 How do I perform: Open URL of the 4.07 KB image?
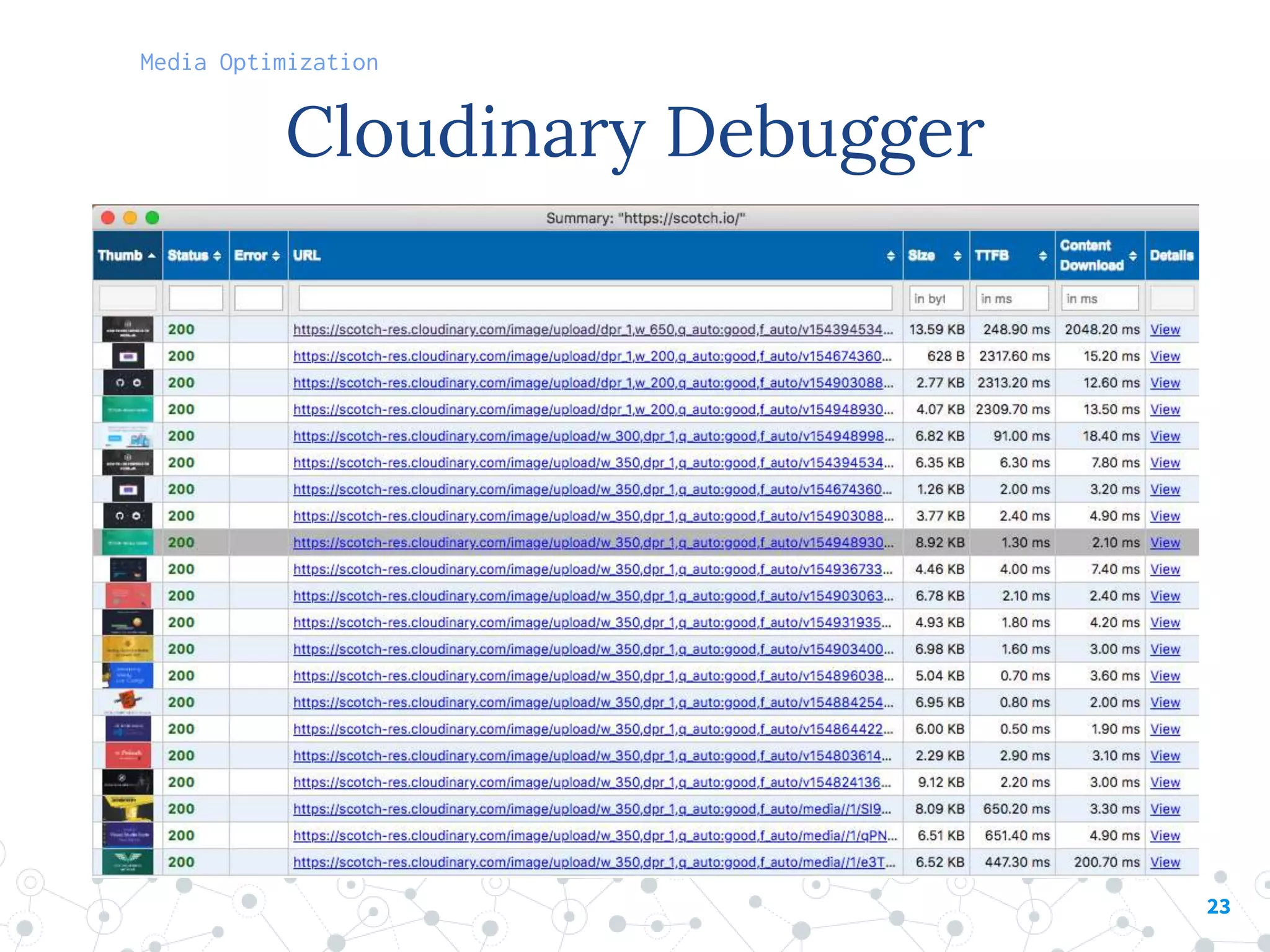point(593,410)
